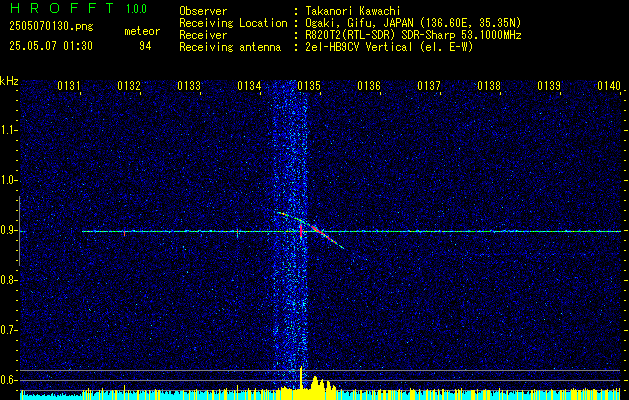Click the timestamp 25.05.07 01:30
The width and height of the screenshot is (629, 400).
pos(51,46)
